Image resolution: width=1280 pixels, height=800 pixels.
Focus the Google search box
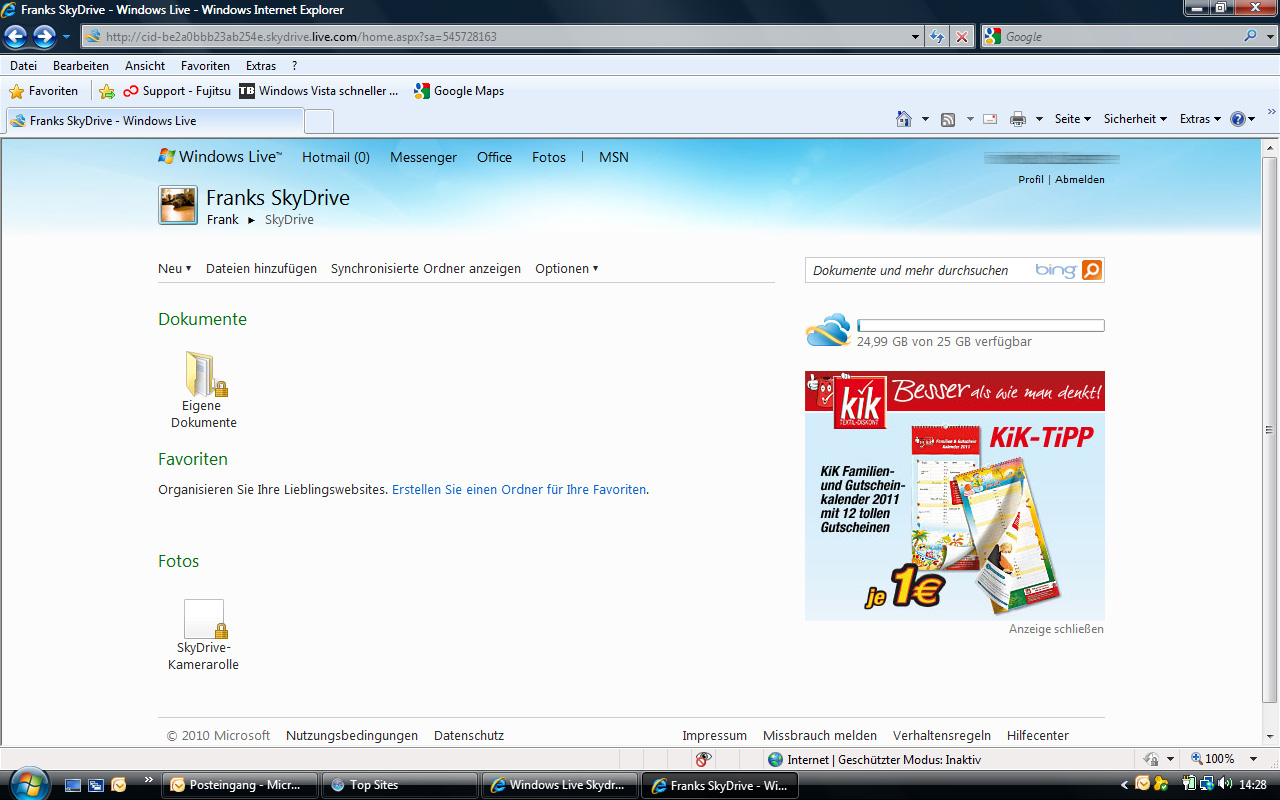tap(1120, 37)
